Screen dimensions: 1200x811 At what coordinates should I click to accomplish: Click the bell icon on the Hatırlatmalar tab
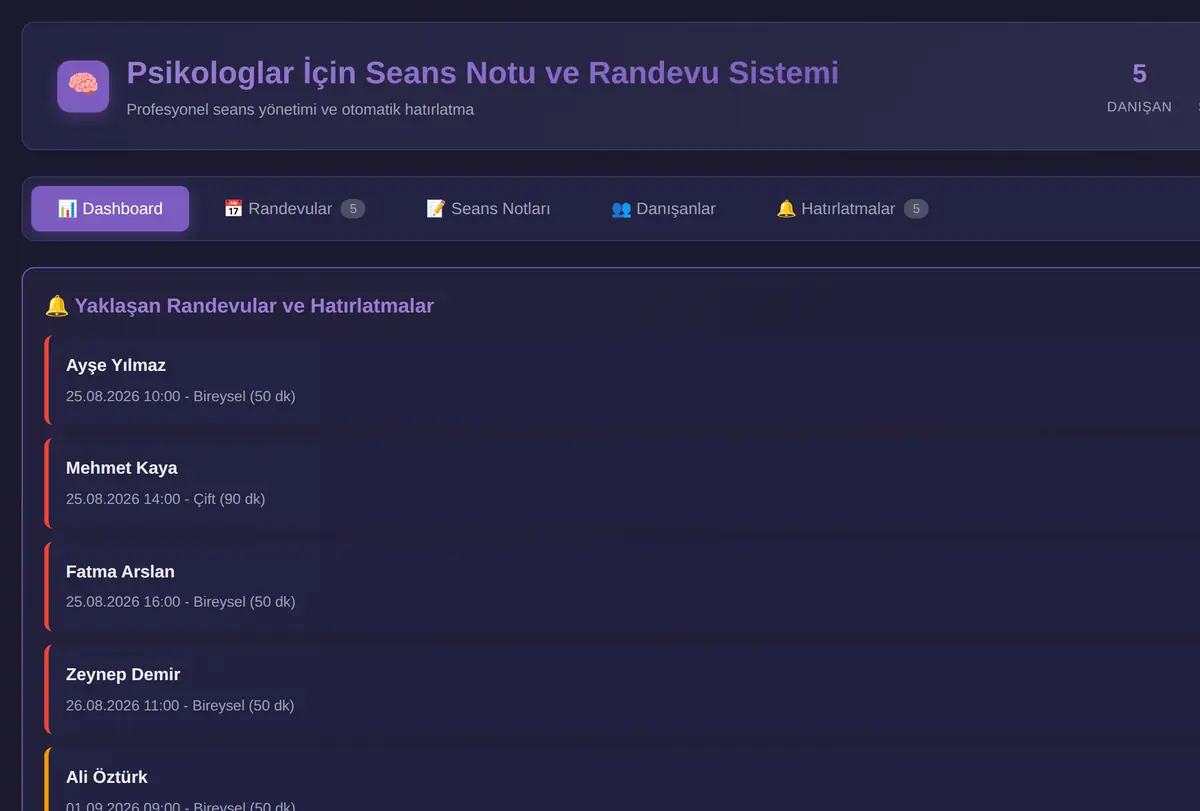(x=786, y=209)
